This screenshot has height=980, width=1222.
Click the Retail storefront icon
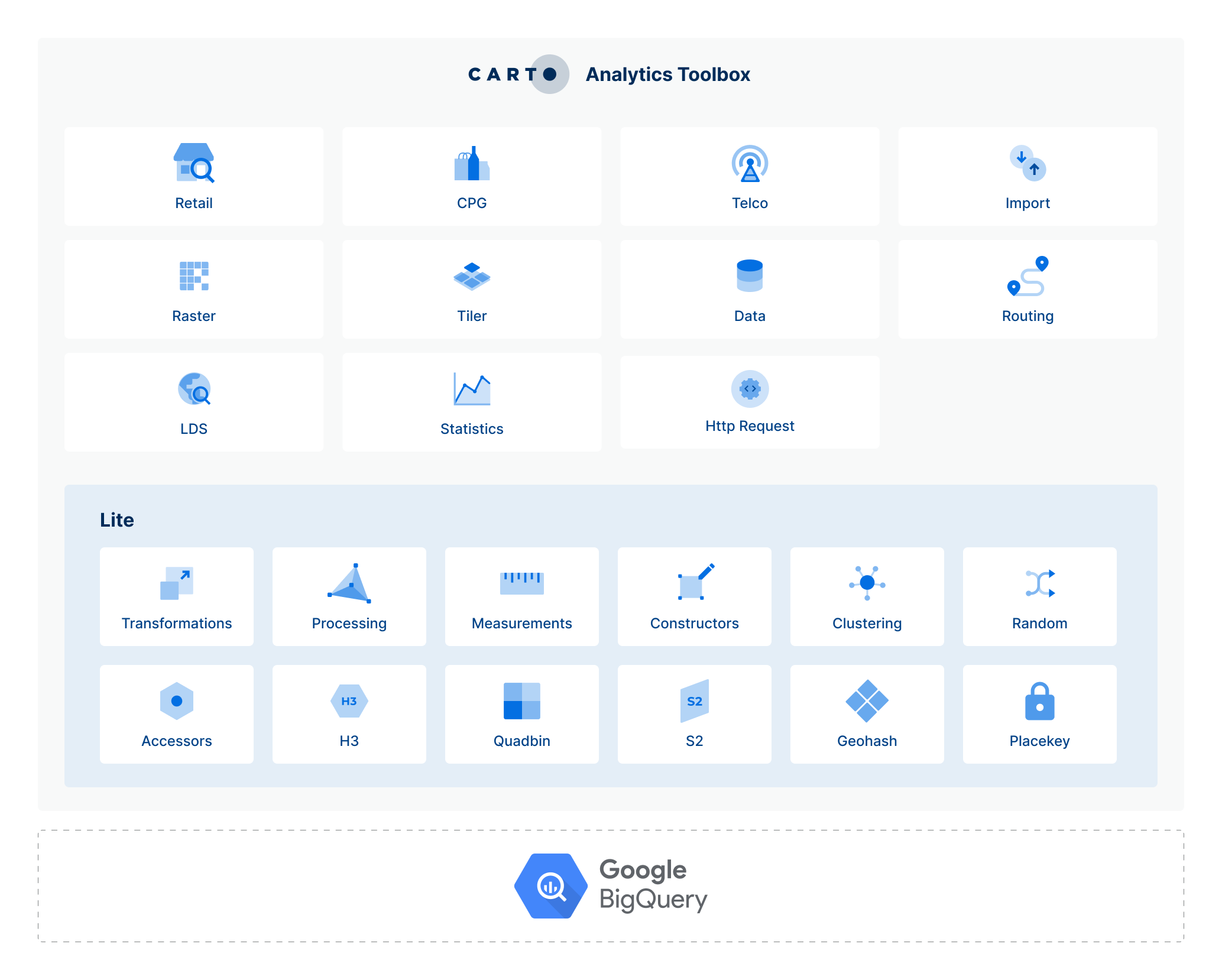coord(193,163)
